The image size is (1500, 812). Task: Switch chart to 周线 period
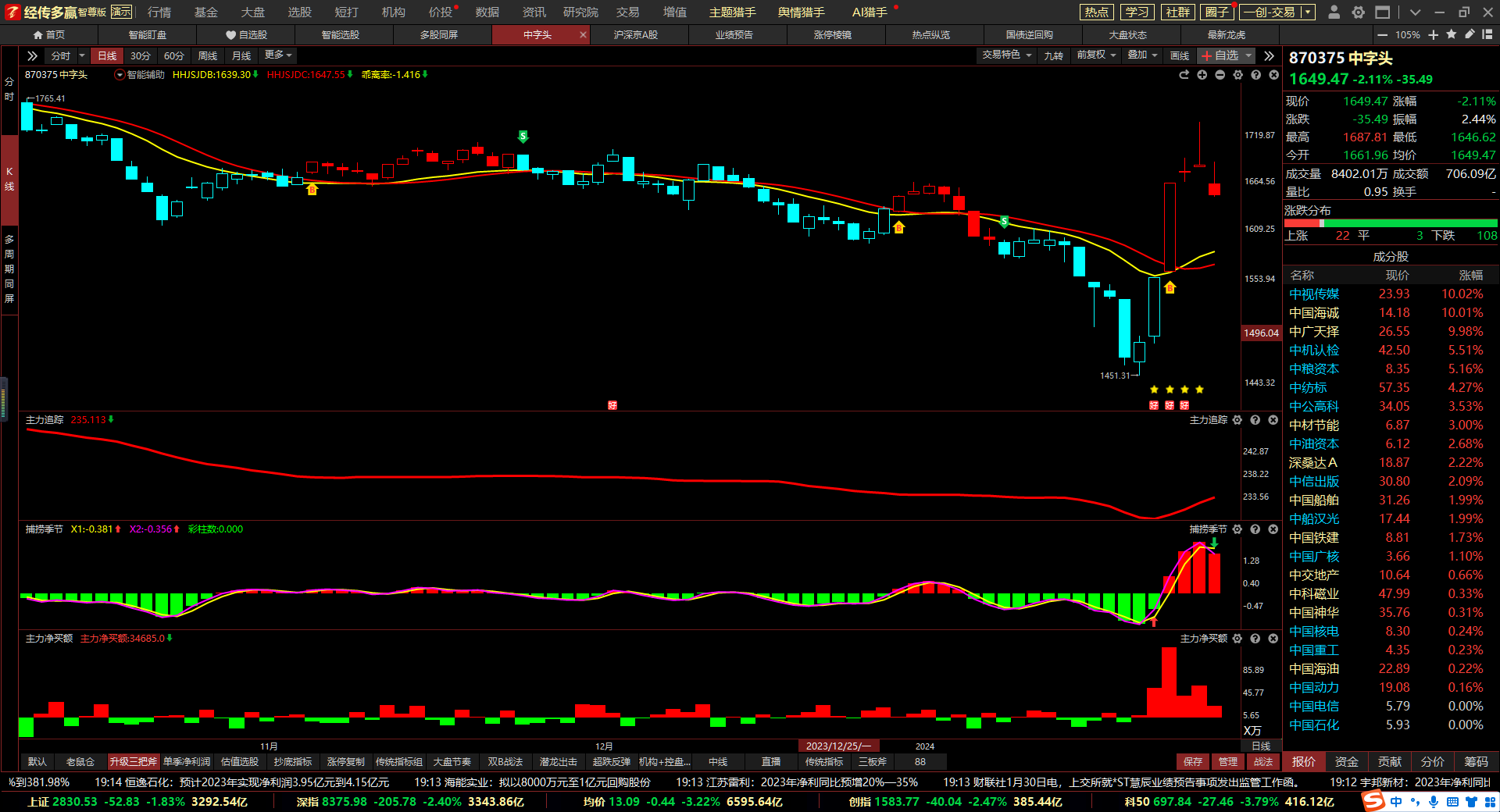[208, 55]
